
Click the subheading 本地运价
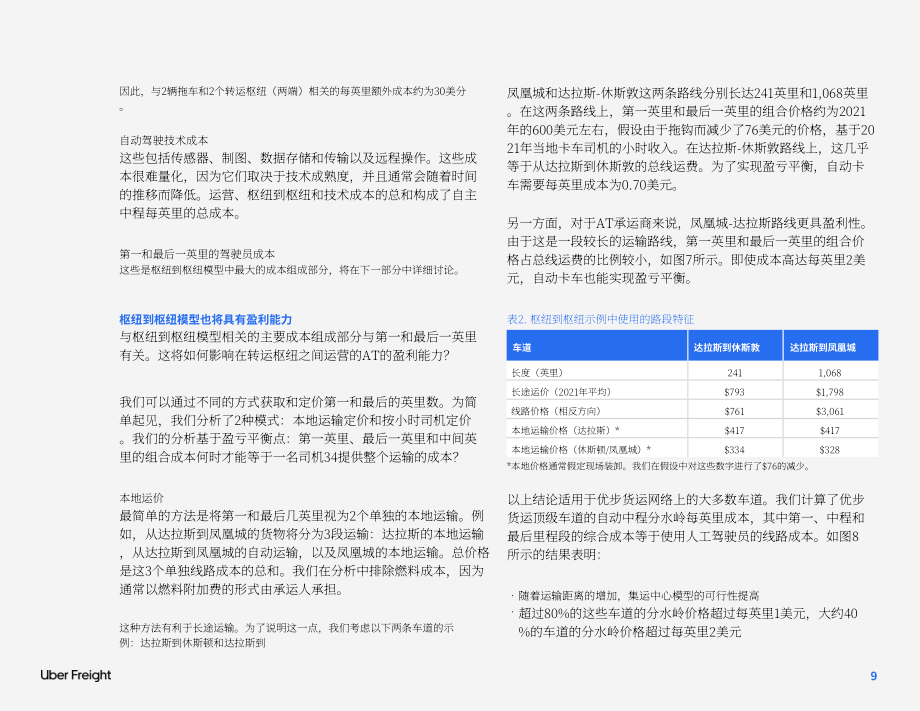click(141, 498)
